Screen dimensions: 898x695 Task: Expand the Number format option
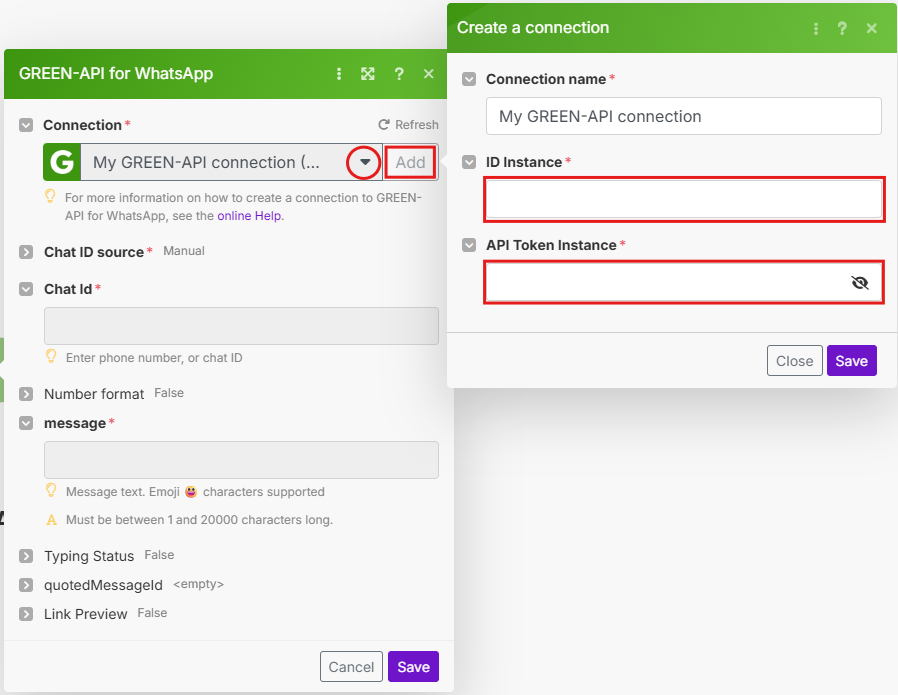(x=26, y=394)
